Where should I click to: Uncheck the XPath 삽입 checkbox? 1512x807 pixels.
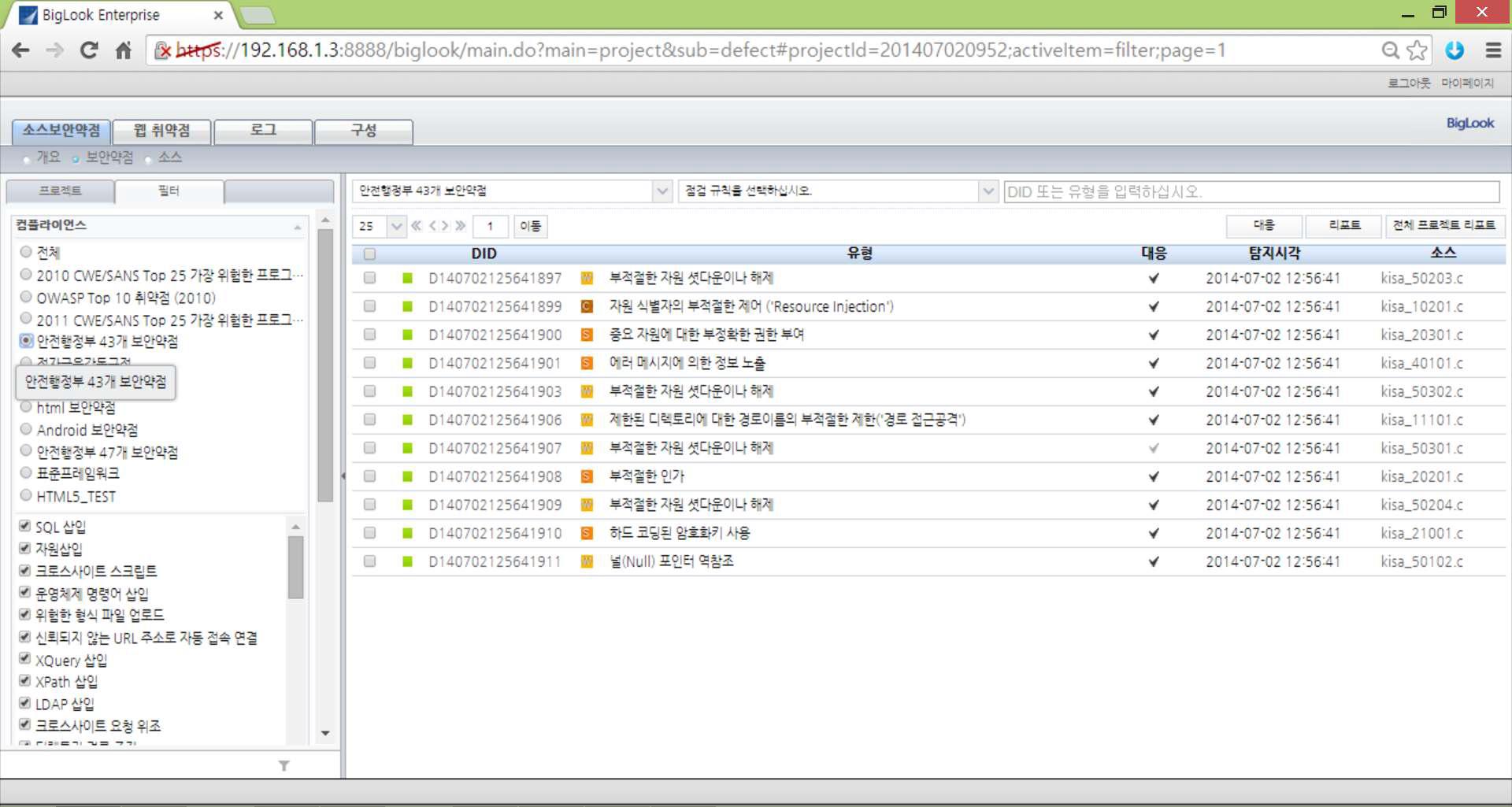point(24,680)
